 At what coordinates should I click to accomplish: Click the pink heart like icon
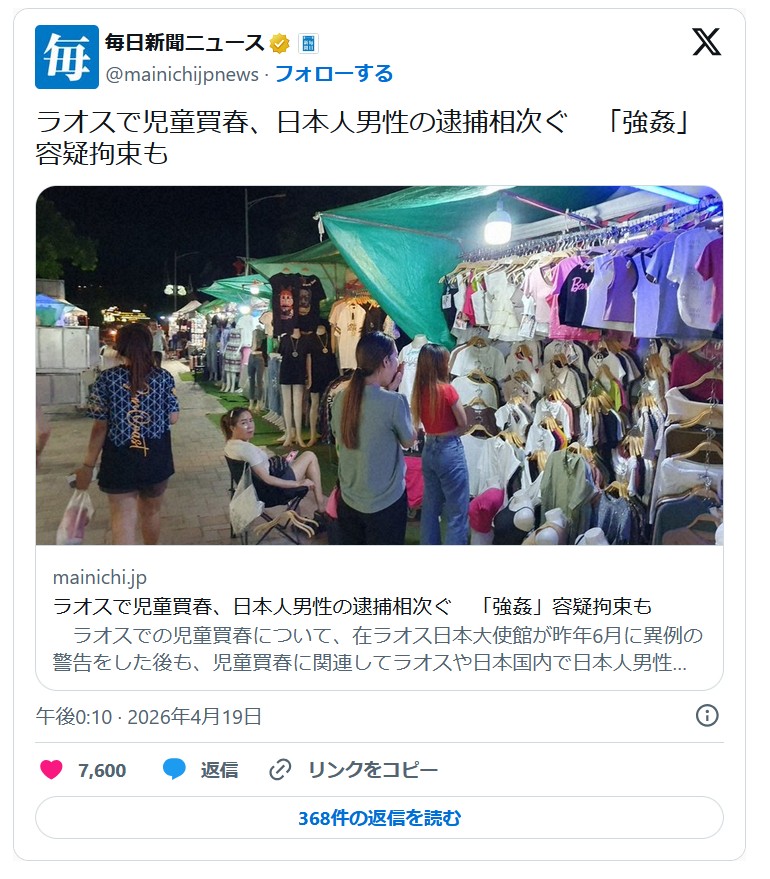[51, 769]
